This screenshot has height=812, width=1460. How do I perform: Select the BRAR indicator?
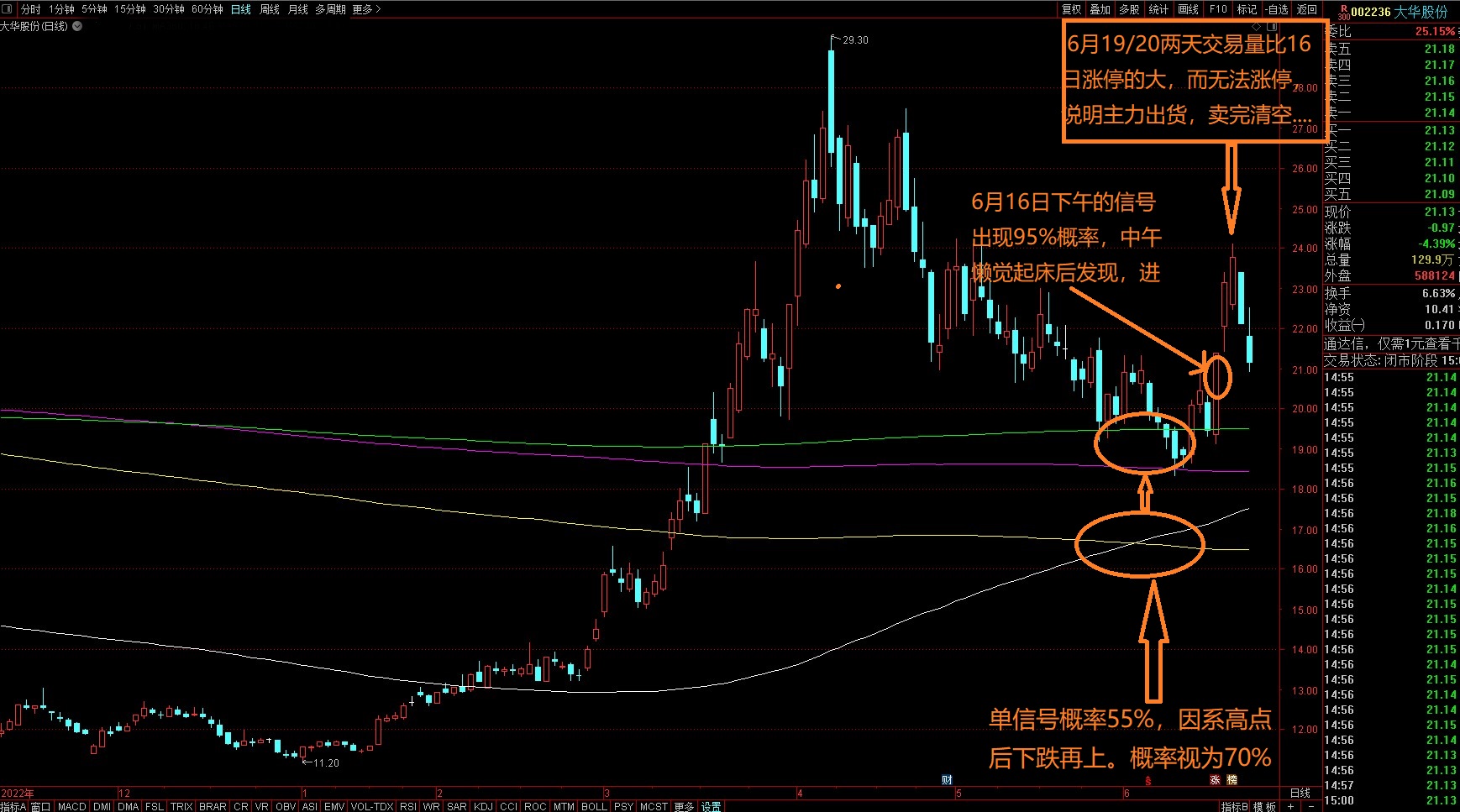pos(213,806)
